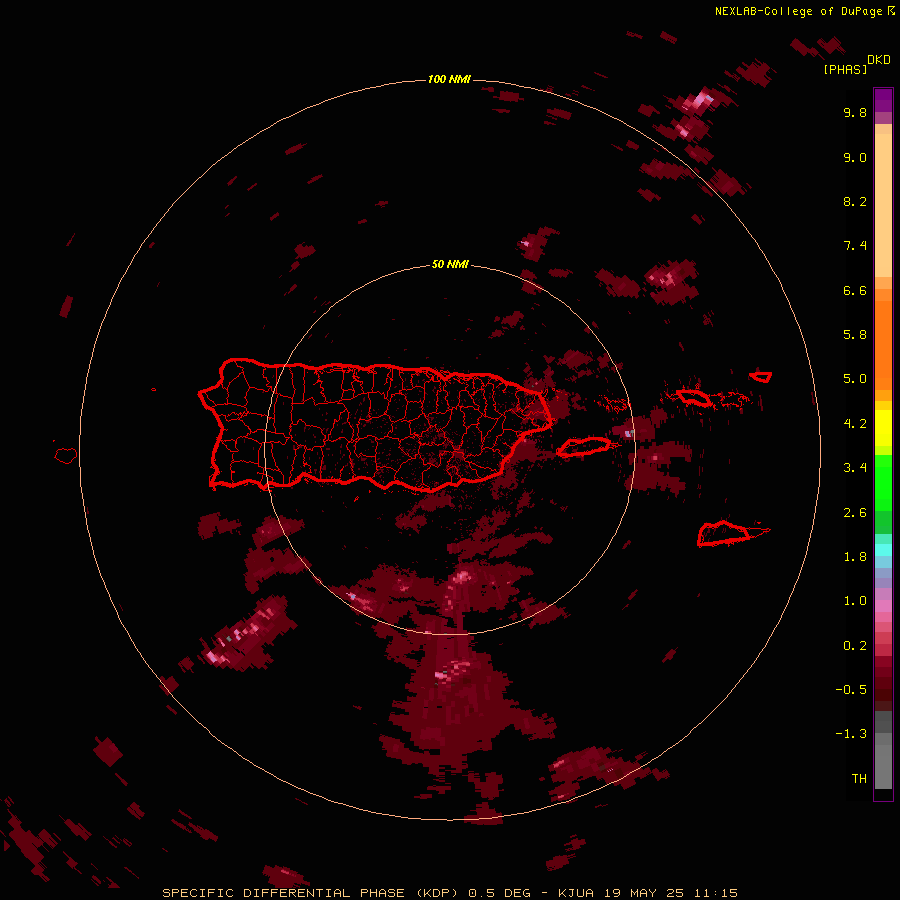The width and height of the screenshot is (900, 900).
Task: Click the -1.3 legend value
Action: (x=851, y=734)
